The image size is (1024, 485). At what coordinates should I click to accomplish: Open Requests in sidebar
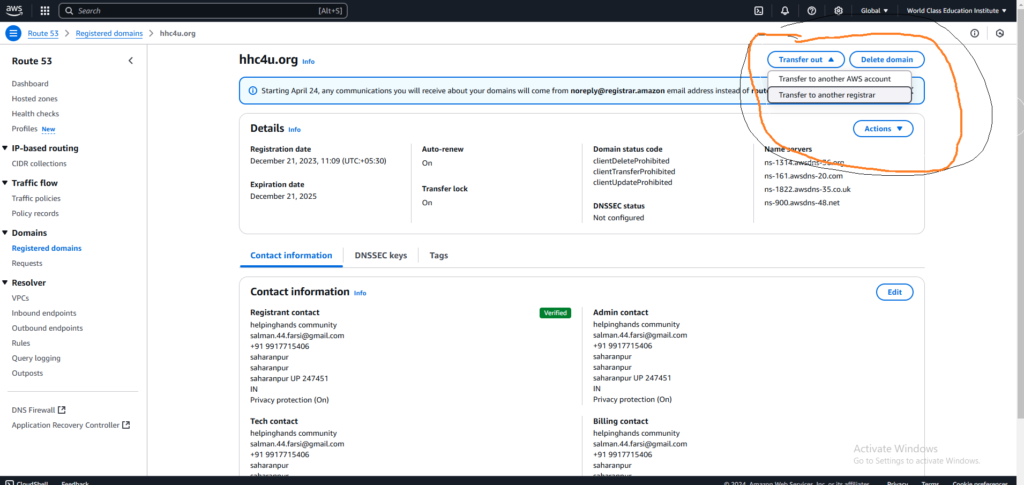[27, 263]
